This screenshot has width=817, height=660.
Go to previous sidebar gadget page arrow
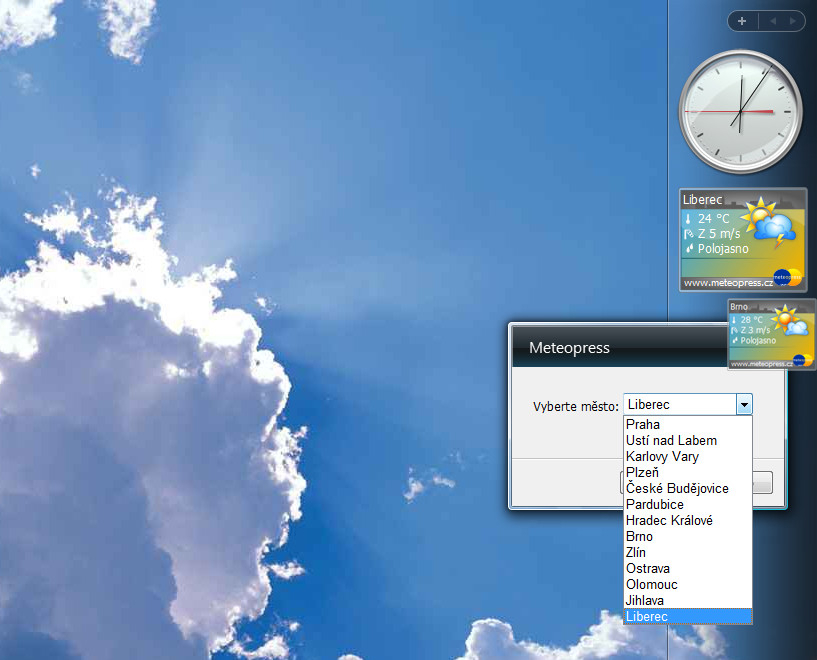coord(773,21)
